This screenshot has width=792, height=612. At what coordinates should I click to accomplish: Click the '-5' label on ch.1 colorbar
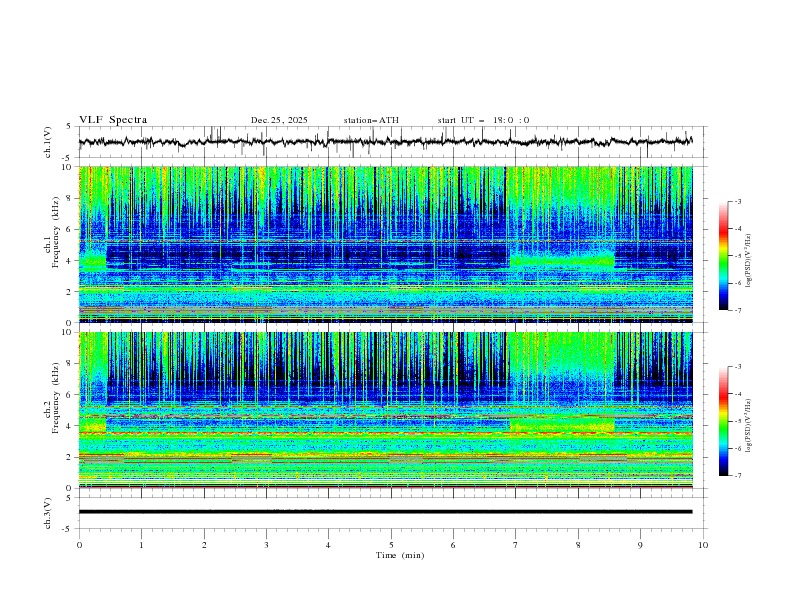point(738,256)
